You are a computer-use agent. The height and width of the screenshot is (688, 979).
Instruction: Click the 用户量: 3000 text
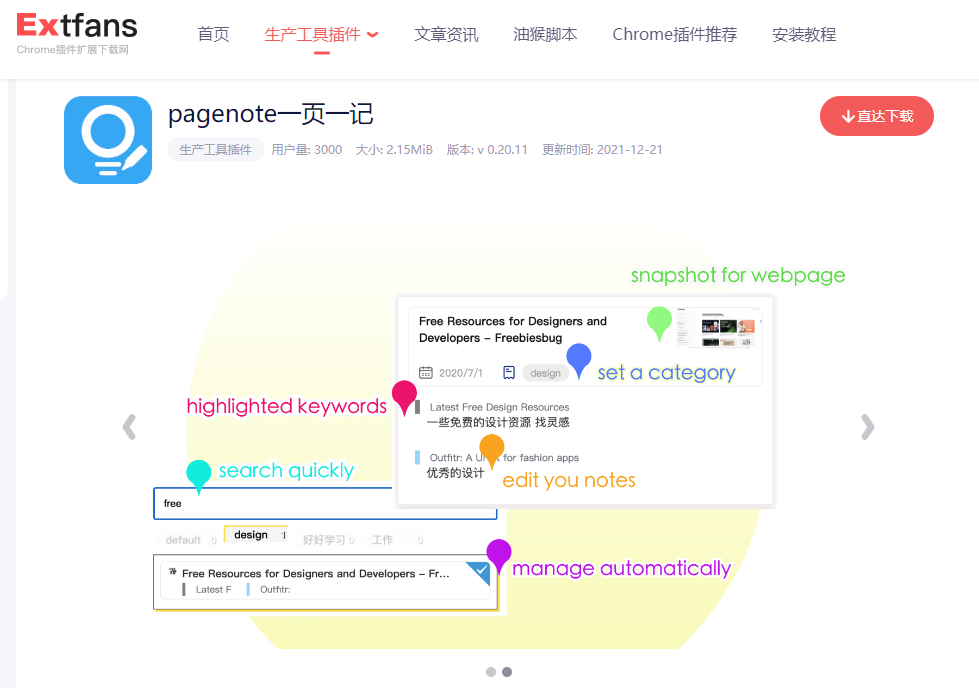tap(307, 150)
